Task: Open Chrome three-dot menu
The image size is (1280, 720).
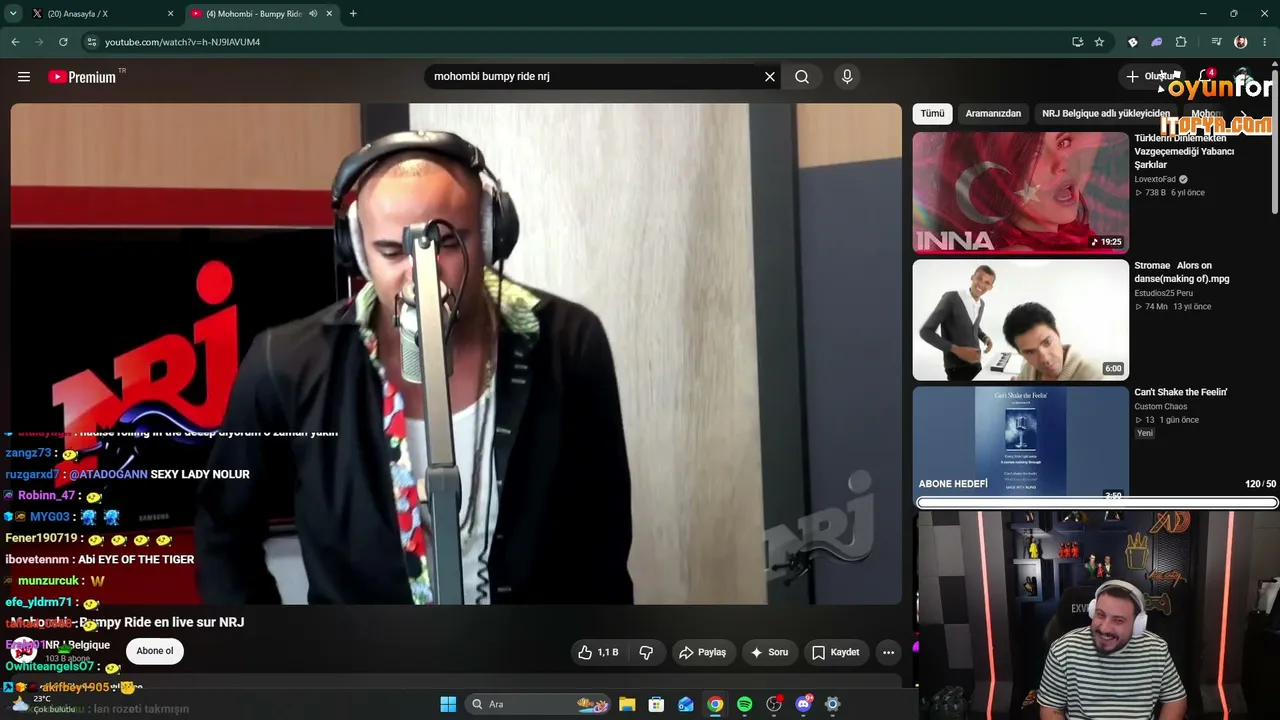Action: tap(1265, 42)
